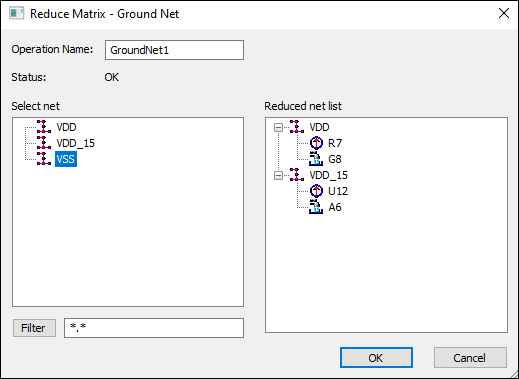Click the VDD net icon in Select net
519x379 pixels.
coord(44,127)
